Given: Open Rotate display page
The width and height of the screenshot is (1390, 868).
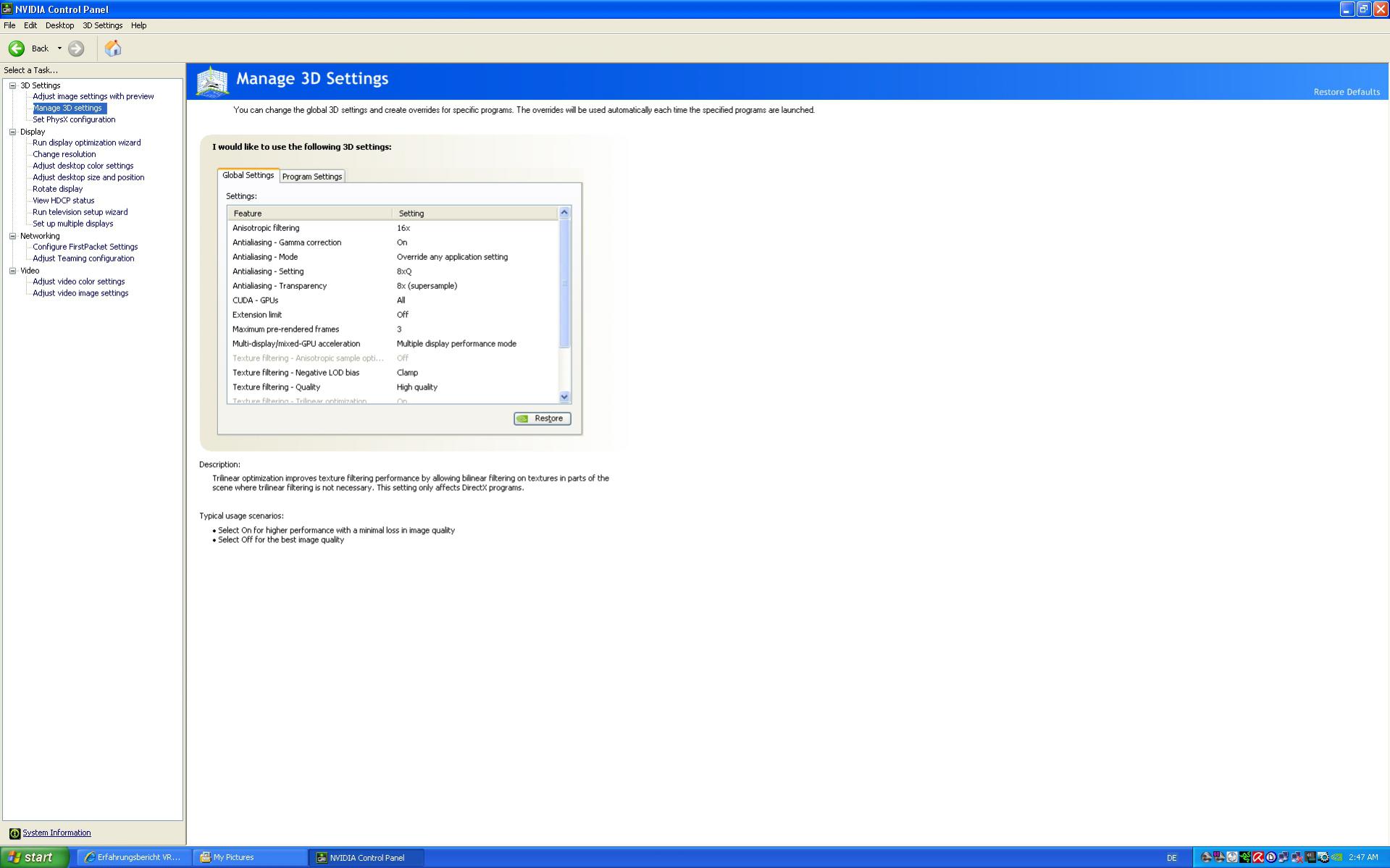Looking at the screenshot, I should pos(57,189).
